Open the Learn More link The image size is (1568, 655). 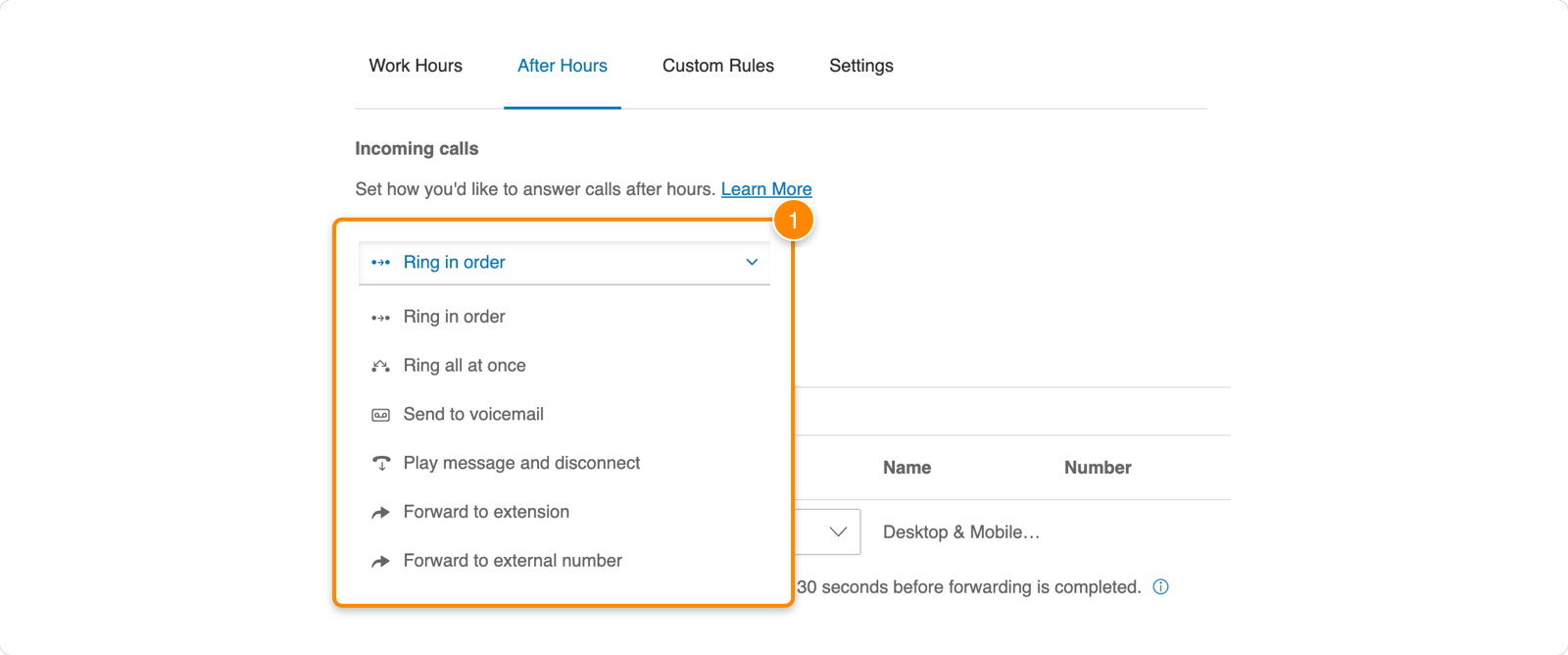[x=767, y=188]
